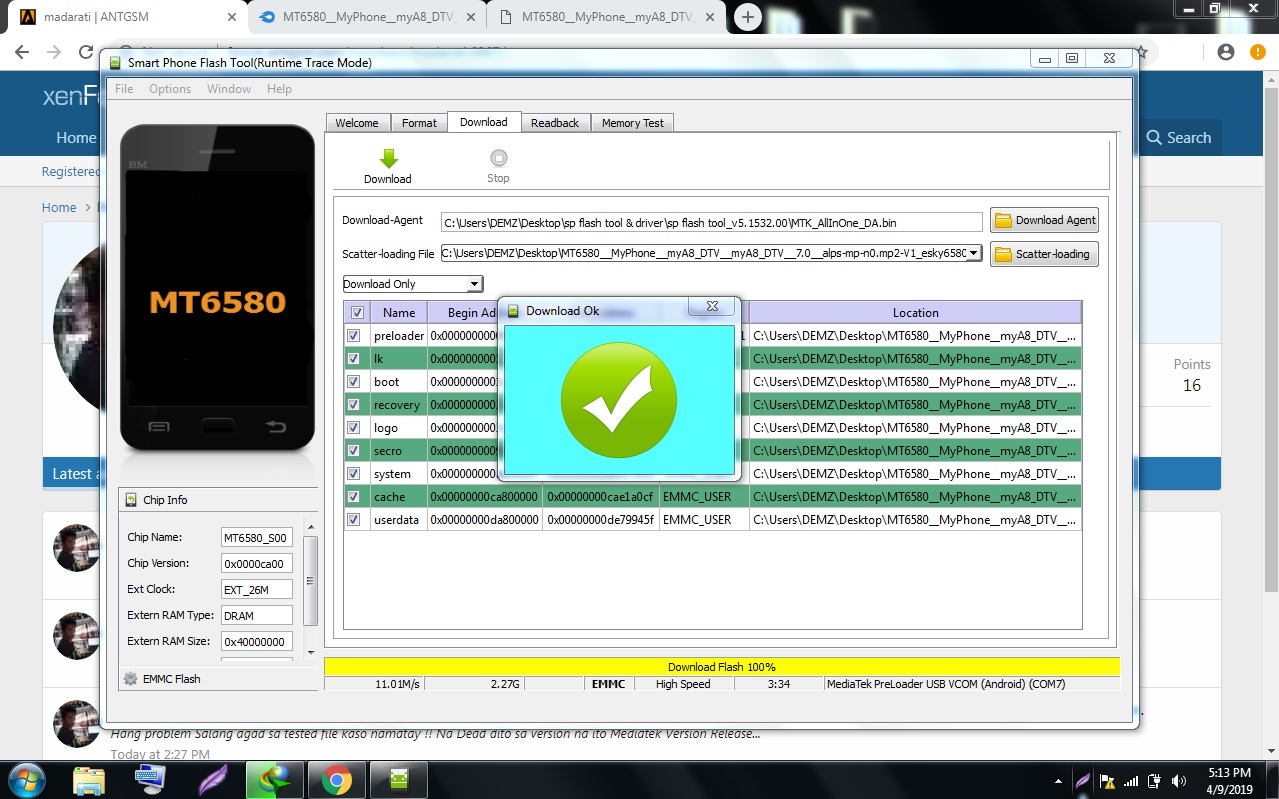1279x799 pixels.
Task: Uncheck the secro partition checkbox
Action: pyautogui.click(x=353, y=451)
